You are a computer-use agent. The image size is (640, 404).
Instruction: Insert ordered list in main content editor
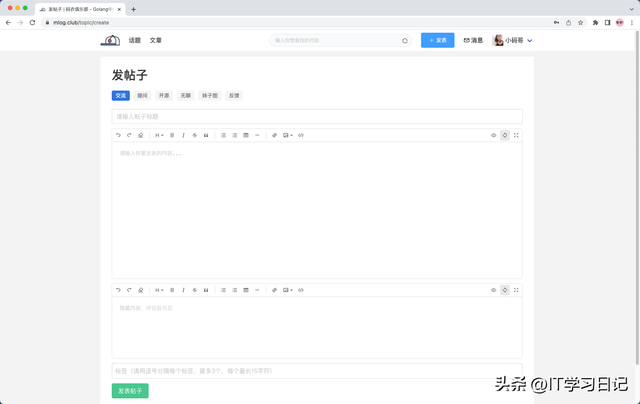235,135
